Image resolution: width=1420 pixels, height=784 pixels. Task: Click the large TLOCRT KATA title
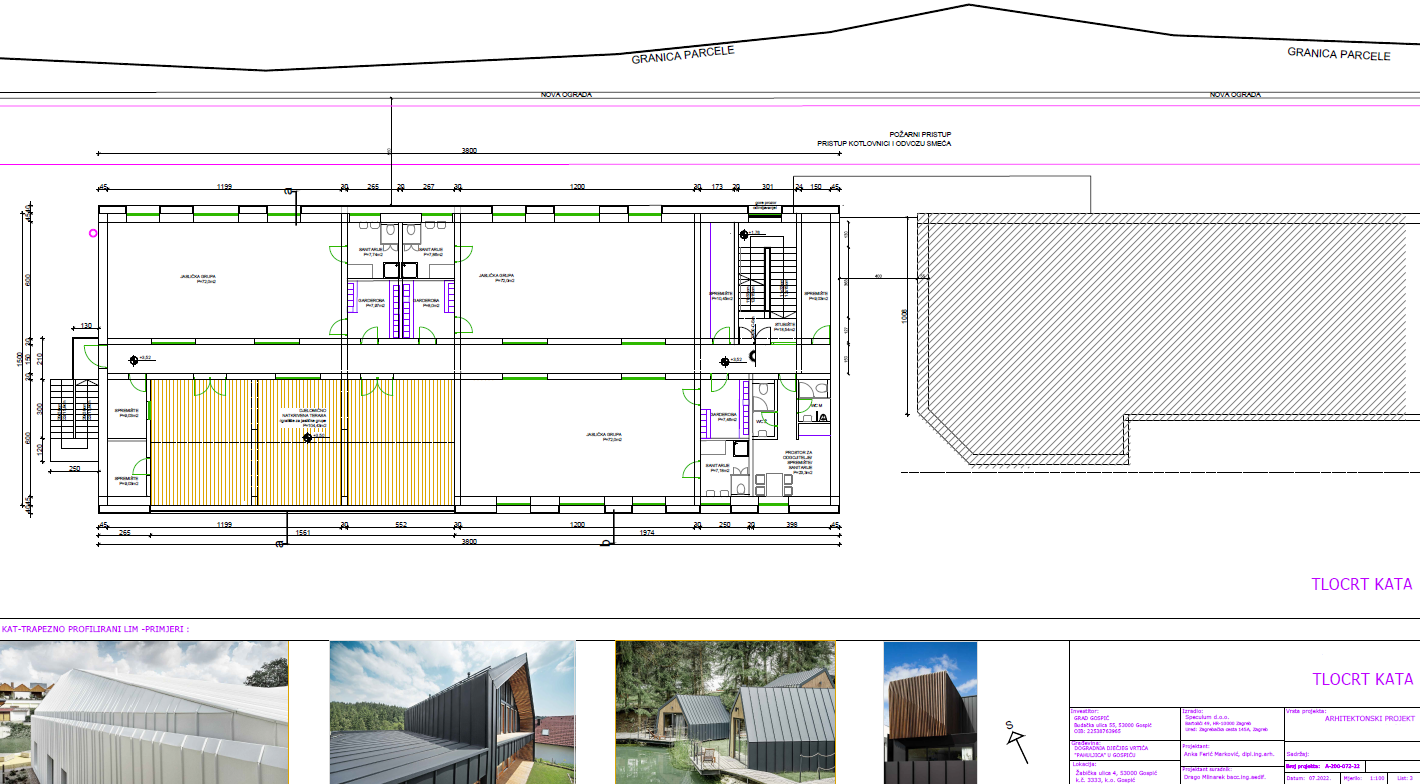(x=1362, y=680)
